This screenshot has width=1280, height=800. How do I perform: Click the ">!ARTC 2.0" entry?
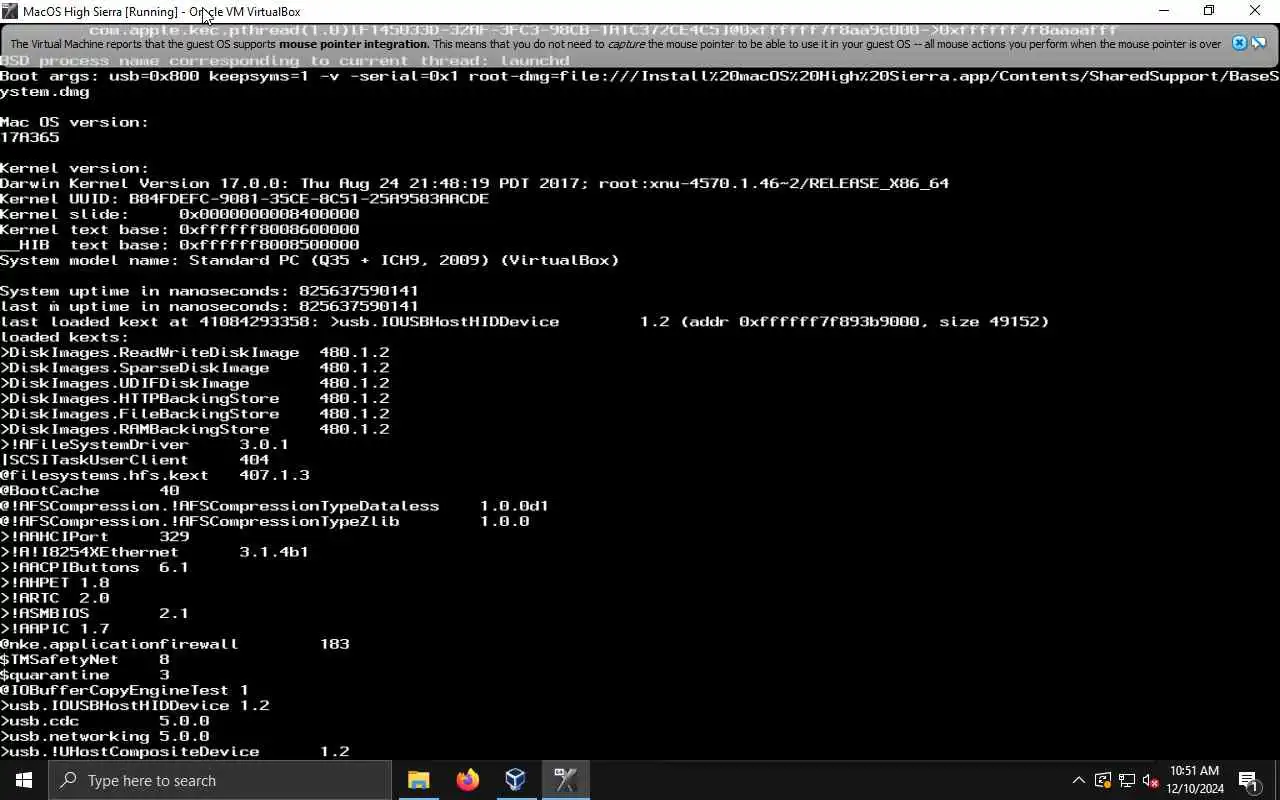click(x=54, y=598)
